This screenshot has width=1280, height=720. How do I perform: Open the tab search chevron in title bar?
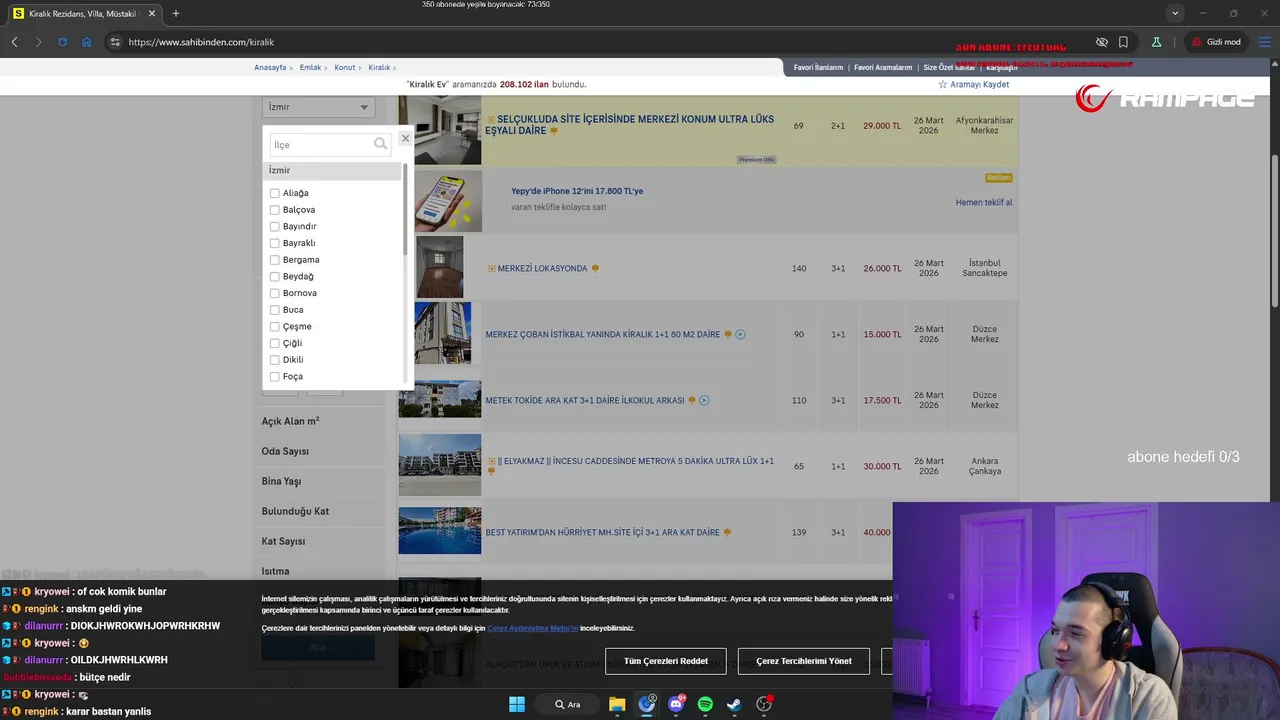pos(1175,14)
